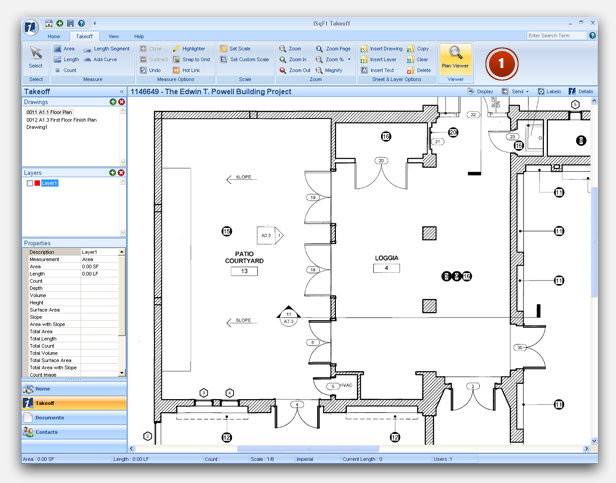Open Set Scale
The height and width of the screenshot is (483, 616).
coord(235,49)
